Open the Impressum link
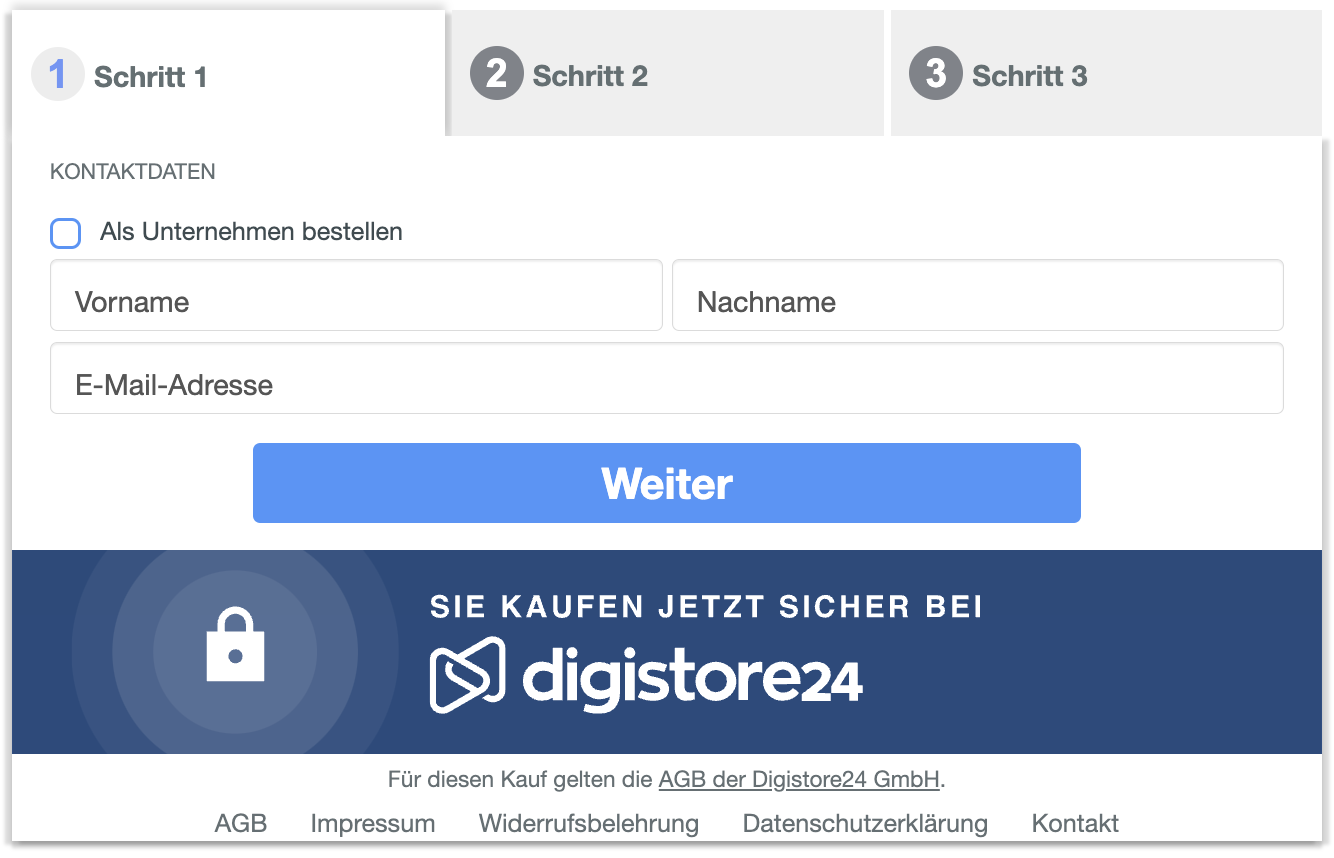 point(372,824)
